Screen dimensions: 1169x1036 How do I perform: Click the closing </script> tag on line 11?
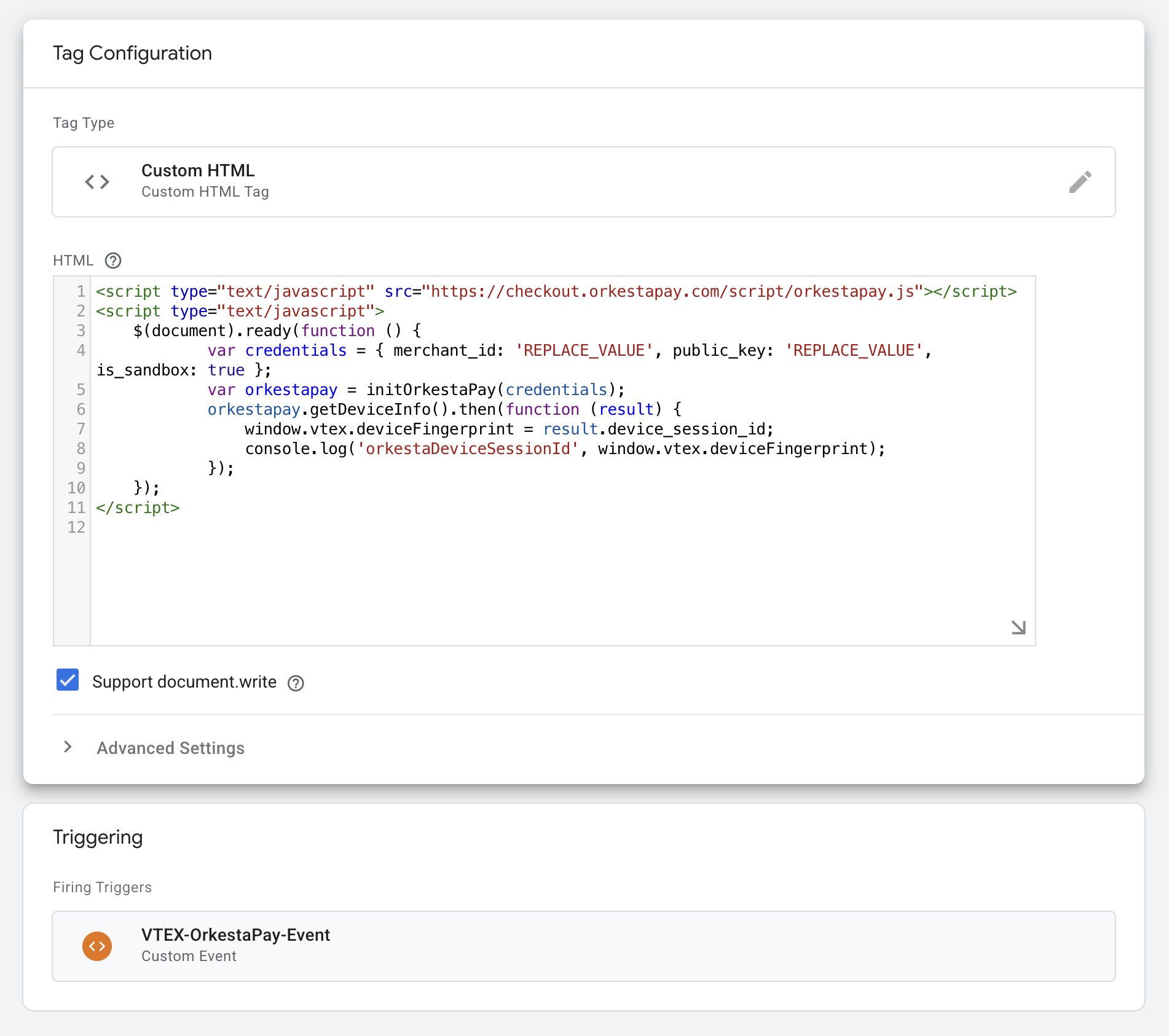pyautogui.click(x=138, y=508)
